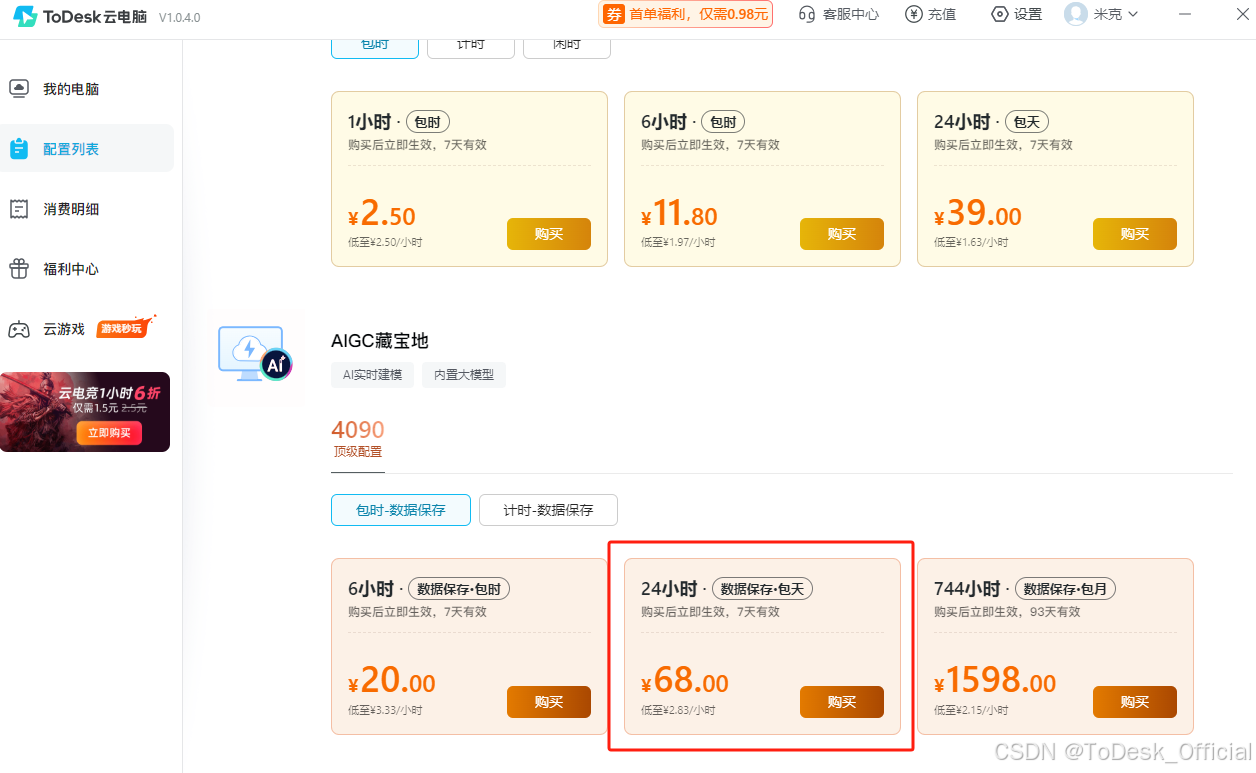Image resolution: width=1256 pixels, height=773 pixels.
Task: Click the 数据保存·包天 tag
Action: pyautogui.click(x=763, y=589)
